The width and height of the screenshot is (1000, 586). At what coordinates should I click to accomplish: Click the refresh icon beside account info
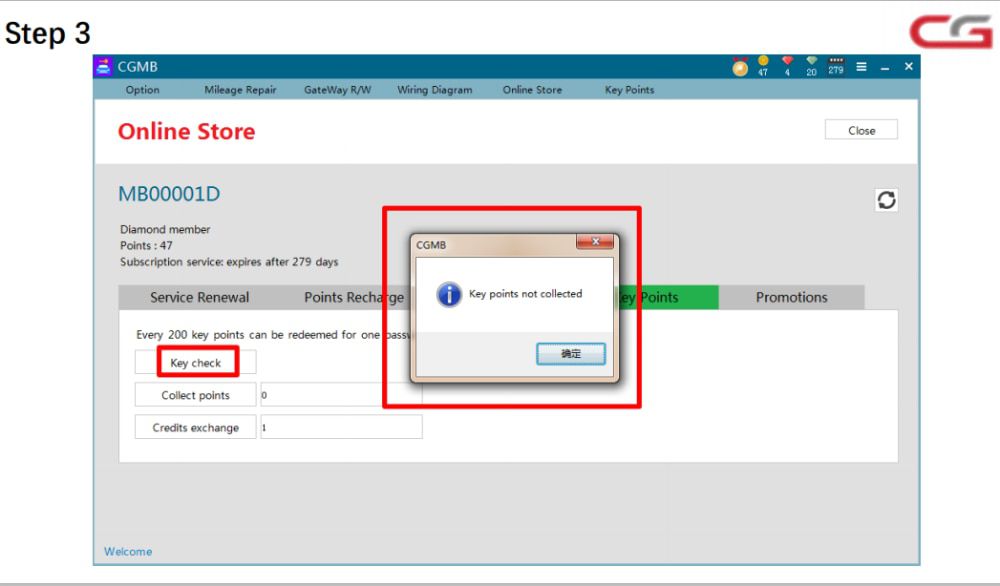click(885, 200)
